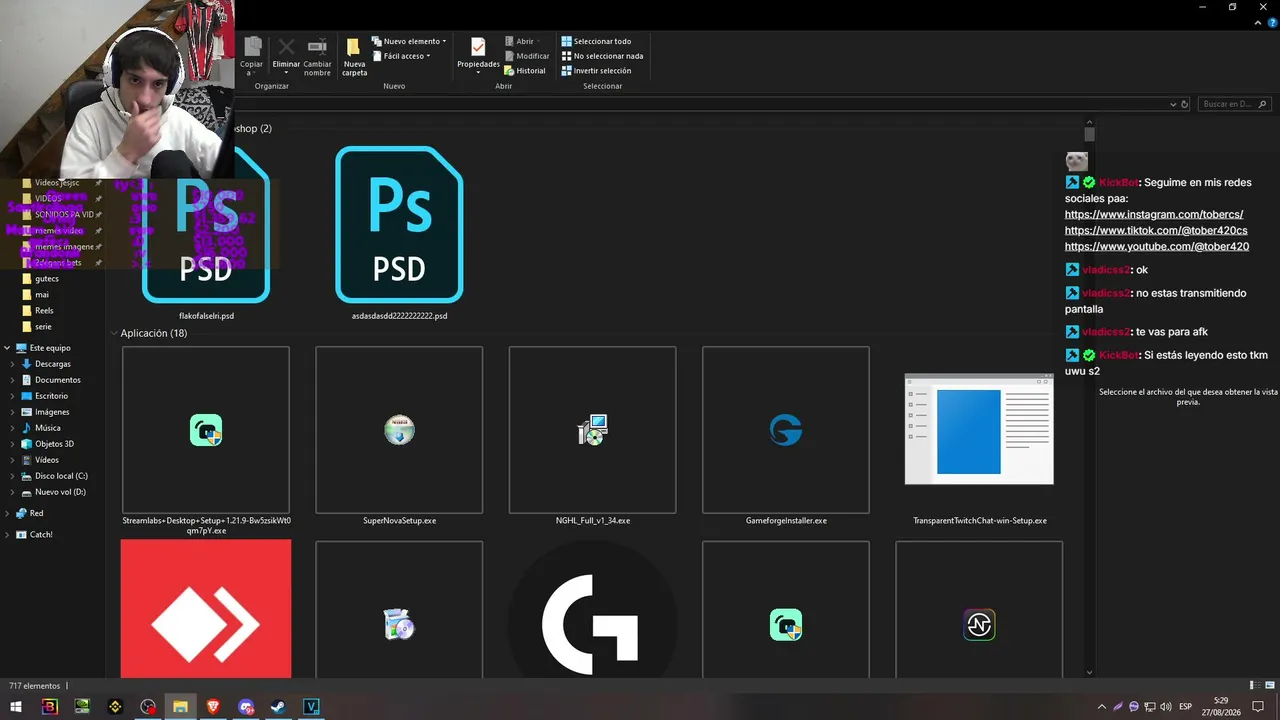The height and width of the screenshot is (720, 1280).
Task: Open the NVIDIA app in taskbar
Action: click(x=82, y=707)
